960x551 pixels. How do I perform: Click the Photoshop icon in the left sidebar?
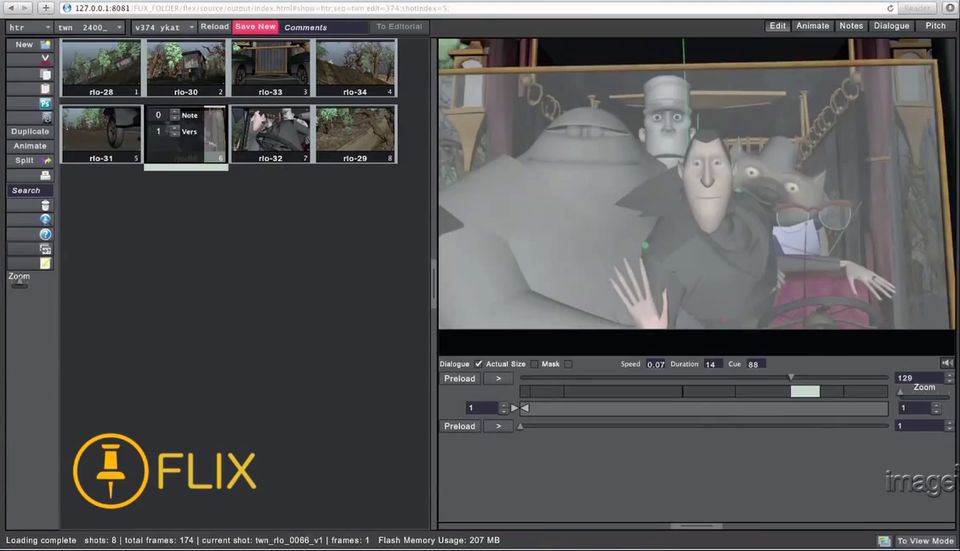coord(45,103)
